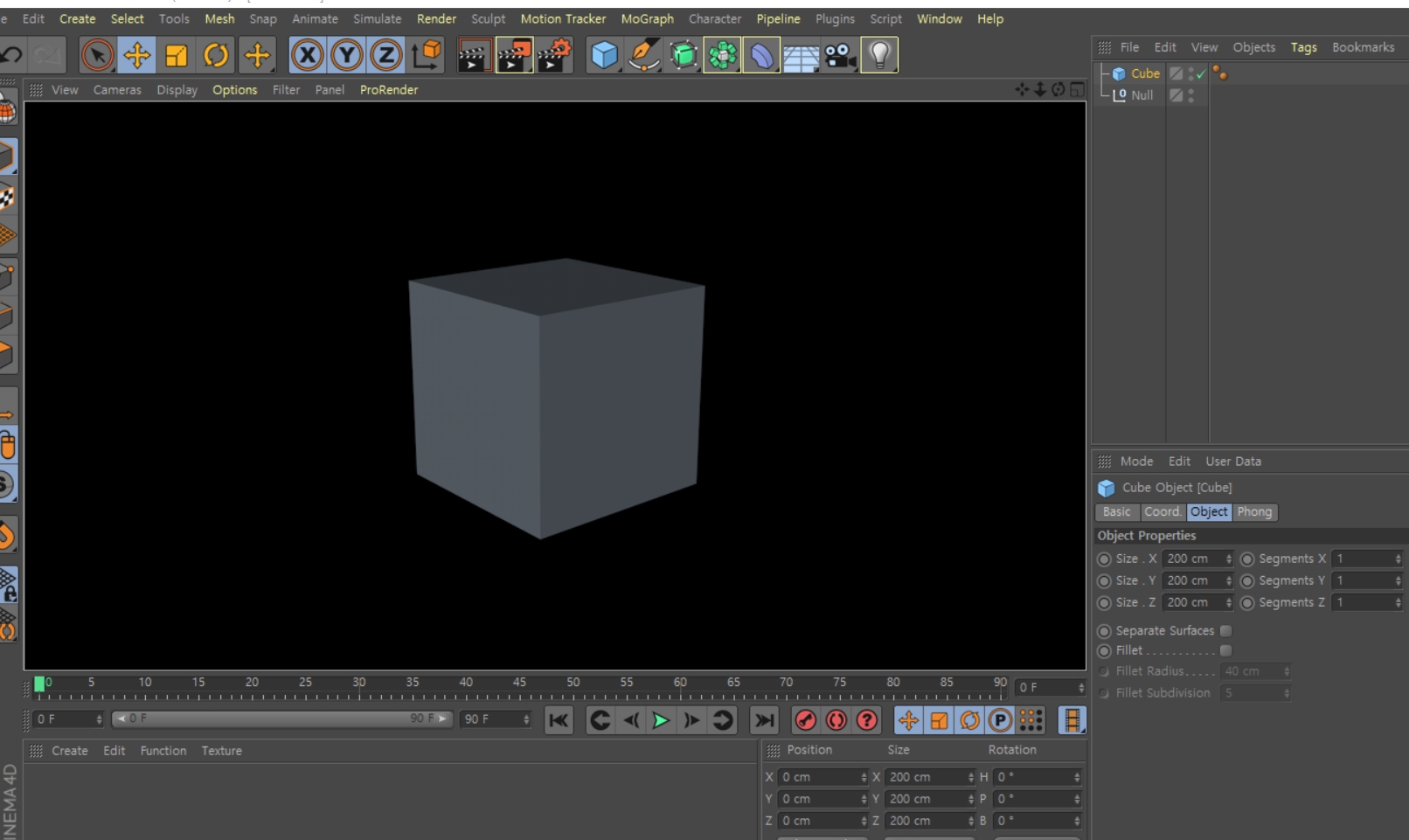Open viewport Cameras menu
This screenshot has height=840, width=1409.
point(117,89)
